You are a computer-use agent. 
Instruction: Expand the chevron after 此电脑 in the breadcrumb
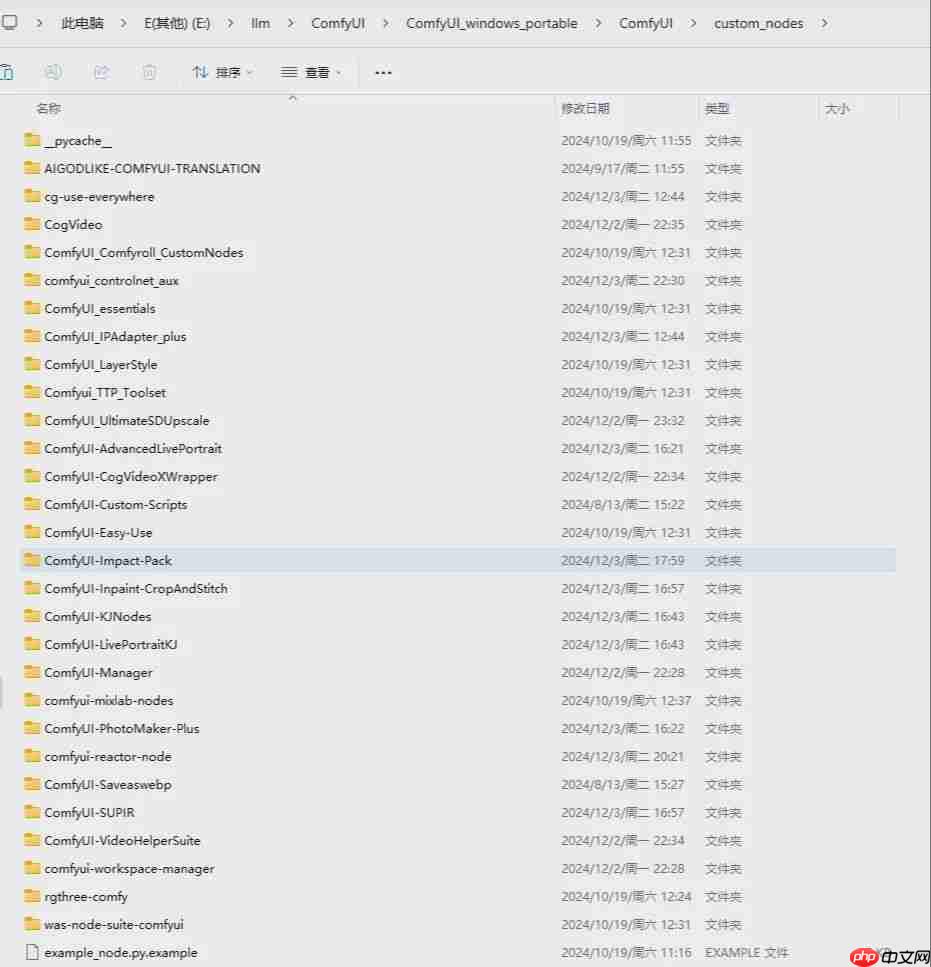(x=124, y=23)
